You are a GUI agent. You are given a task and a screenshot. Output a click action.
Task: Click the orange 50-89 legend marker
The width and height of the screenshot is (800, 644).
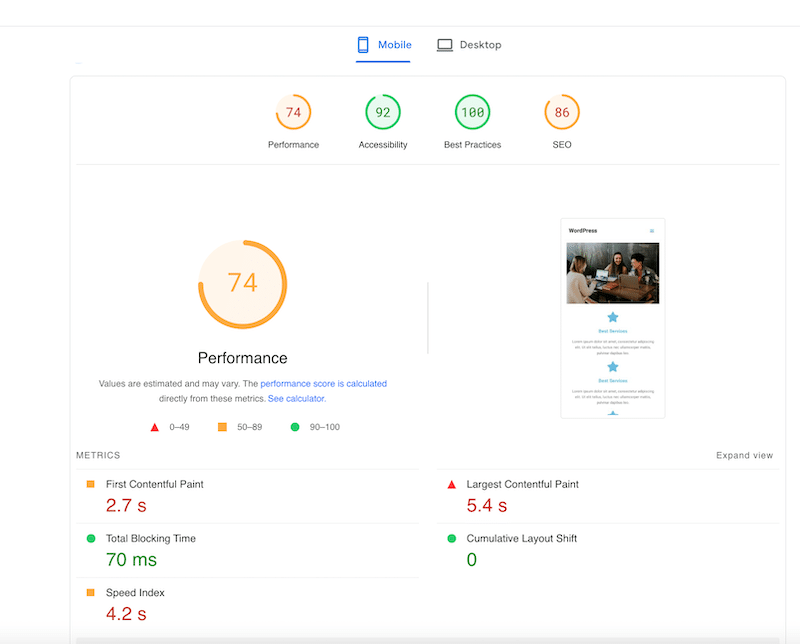click(222, 426)
